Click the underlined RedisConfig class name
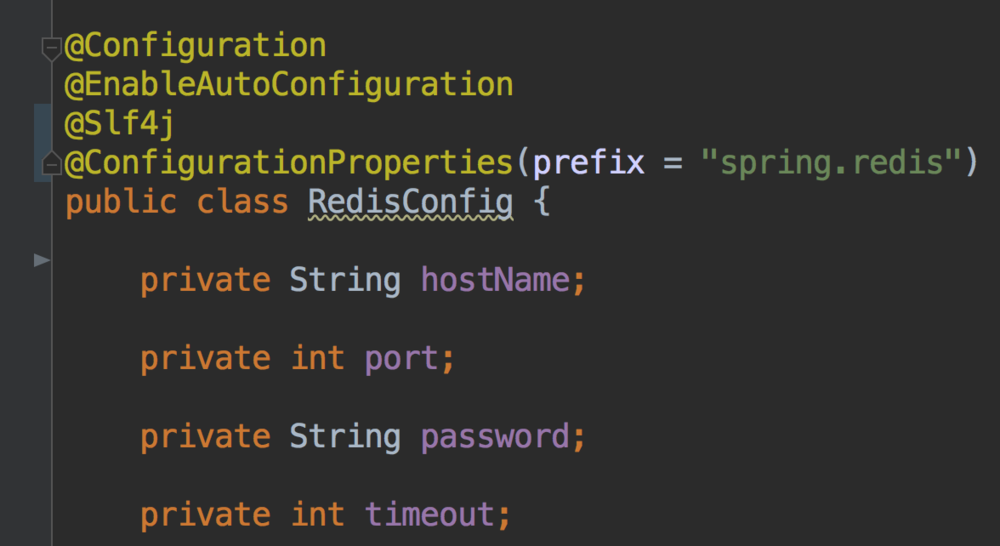 (410, 202)
